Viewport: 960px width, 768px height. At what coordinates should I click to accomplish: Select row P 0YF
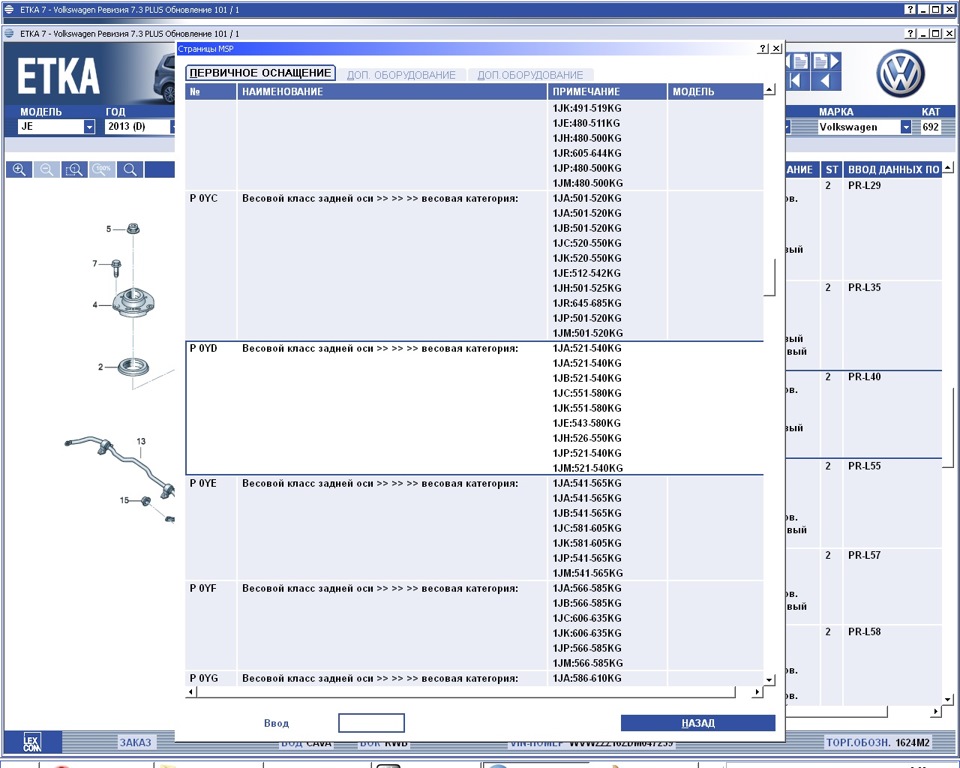474,625
